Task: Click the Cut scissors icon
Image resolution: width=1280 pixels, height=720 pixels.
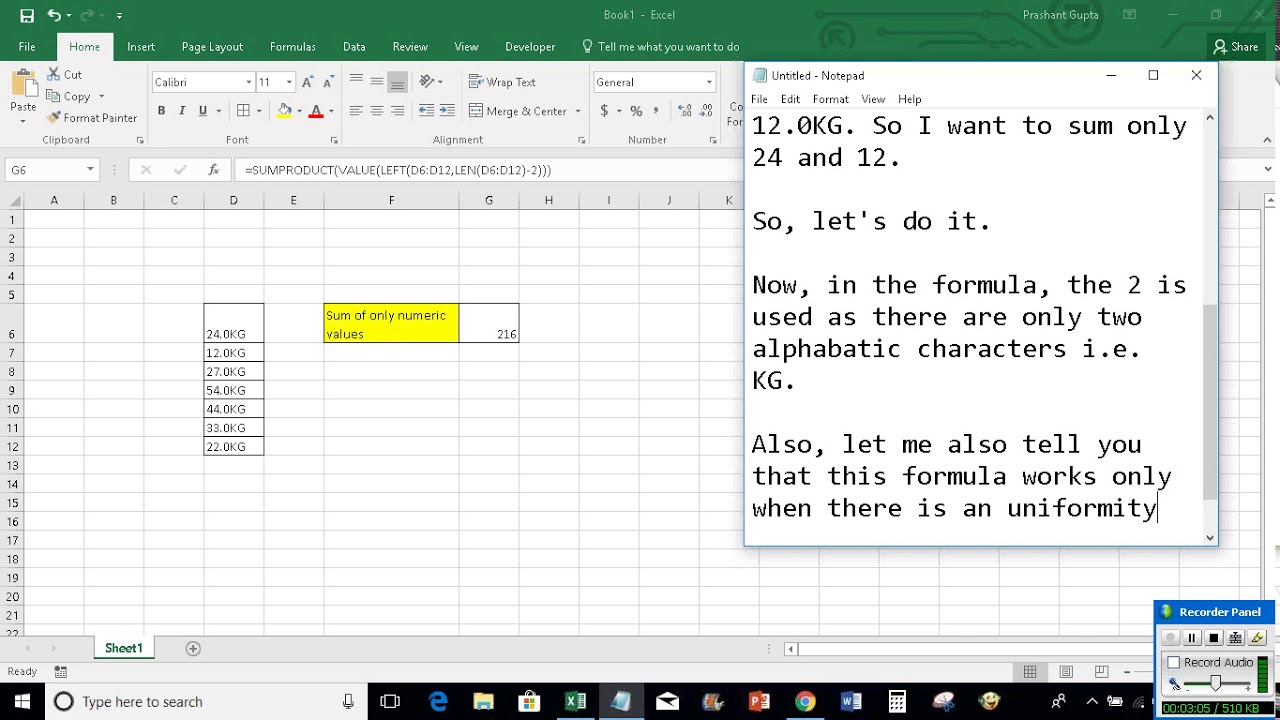Action: (x=54, y=75)
